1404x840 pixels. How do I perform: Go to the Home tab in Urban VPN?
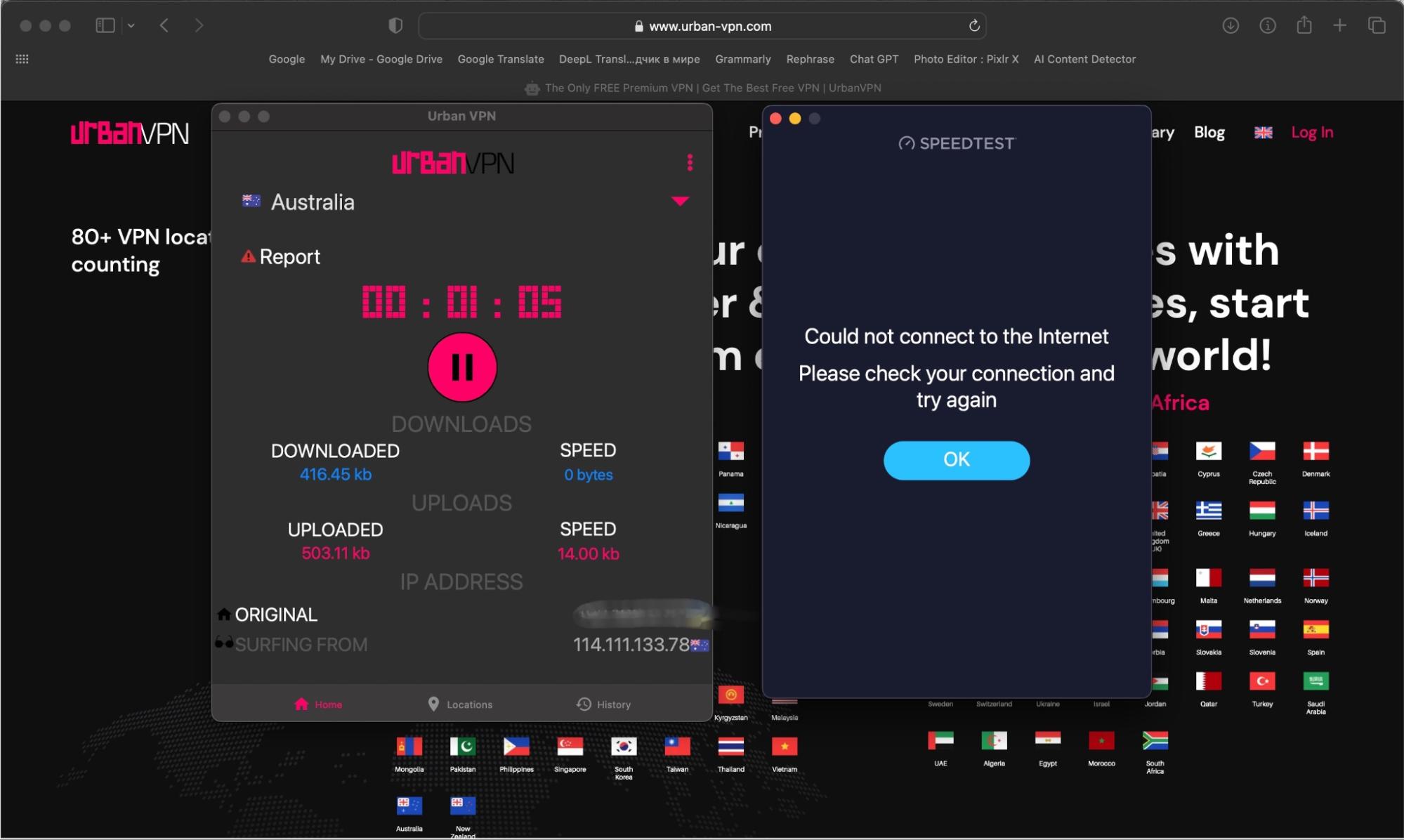(318, 704)
